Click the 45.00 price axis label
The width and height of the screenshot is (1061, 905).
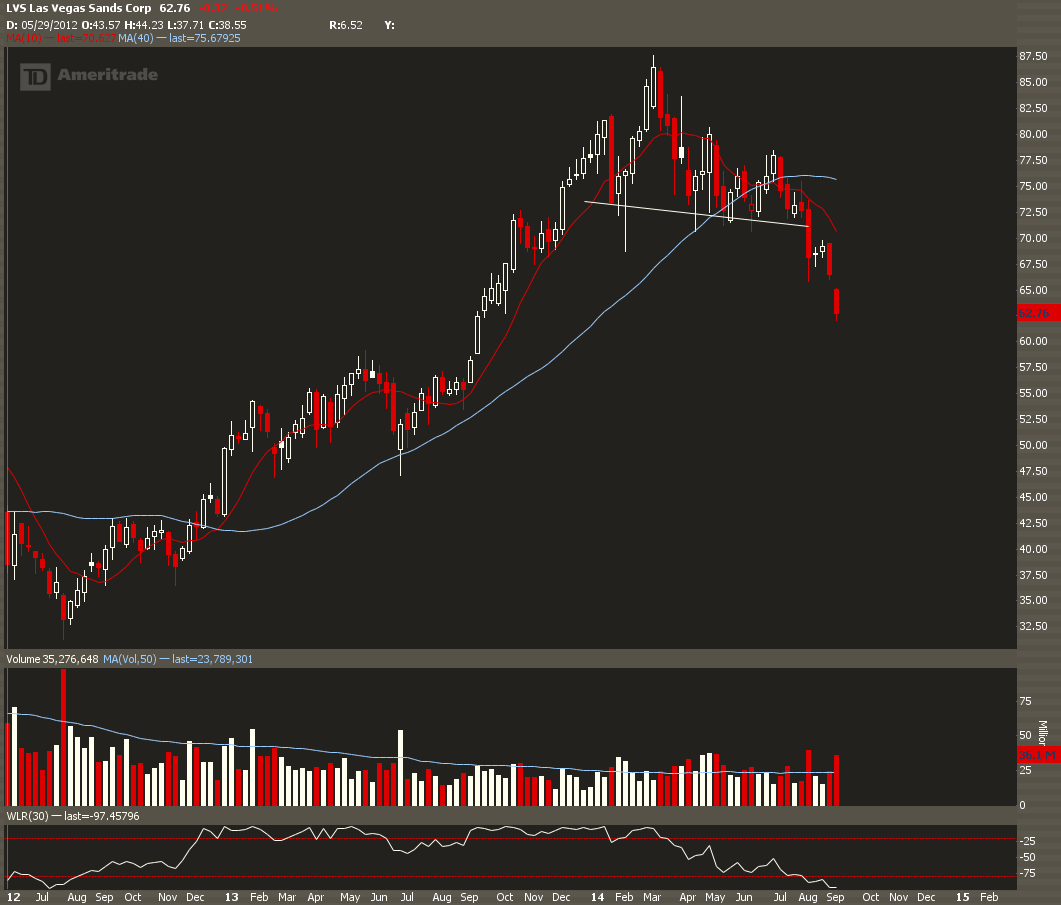1033,497
